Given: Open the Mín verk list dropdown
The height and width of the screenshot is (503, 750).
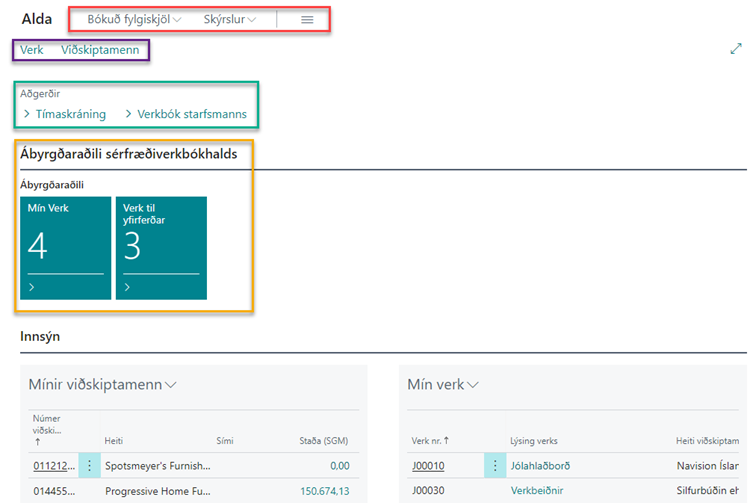Looking at the screenshot, I should (x=443, y=384).
